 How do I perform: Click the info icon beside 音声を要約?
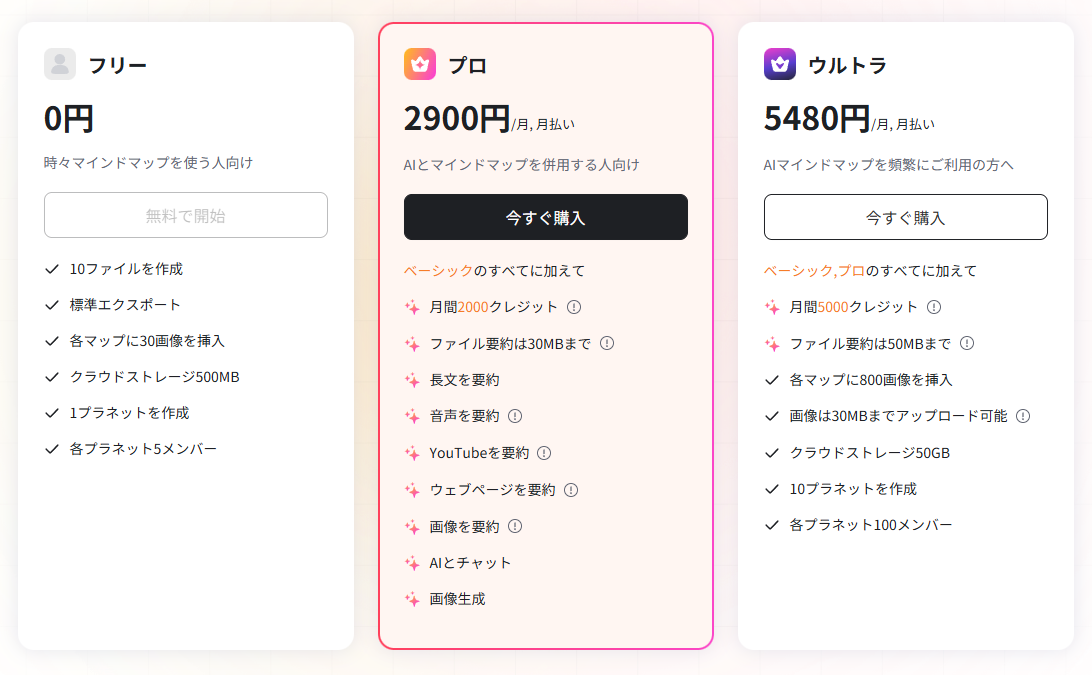pos(515,416)
